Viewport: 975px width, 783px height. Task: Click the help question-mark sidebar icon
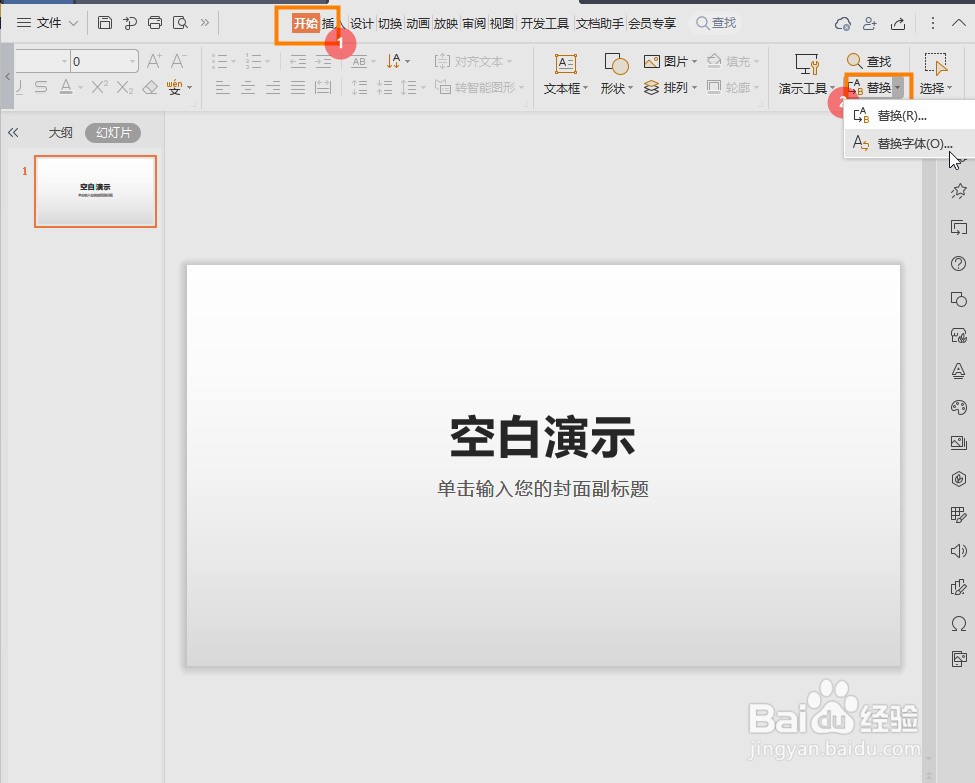pyautogui.click(x=958, y=264)
